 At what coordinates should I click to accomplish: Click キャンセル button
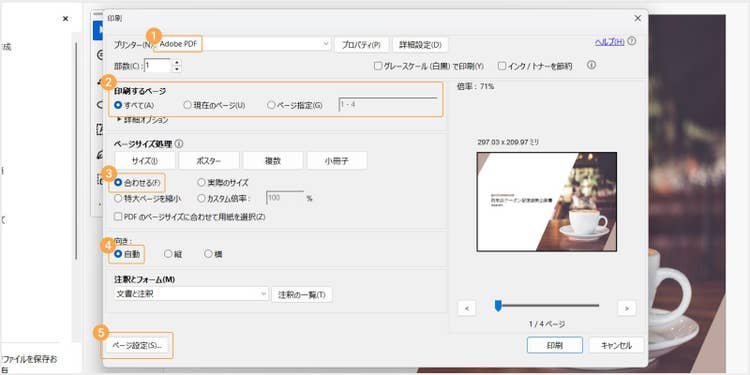(x=616, y=345)
